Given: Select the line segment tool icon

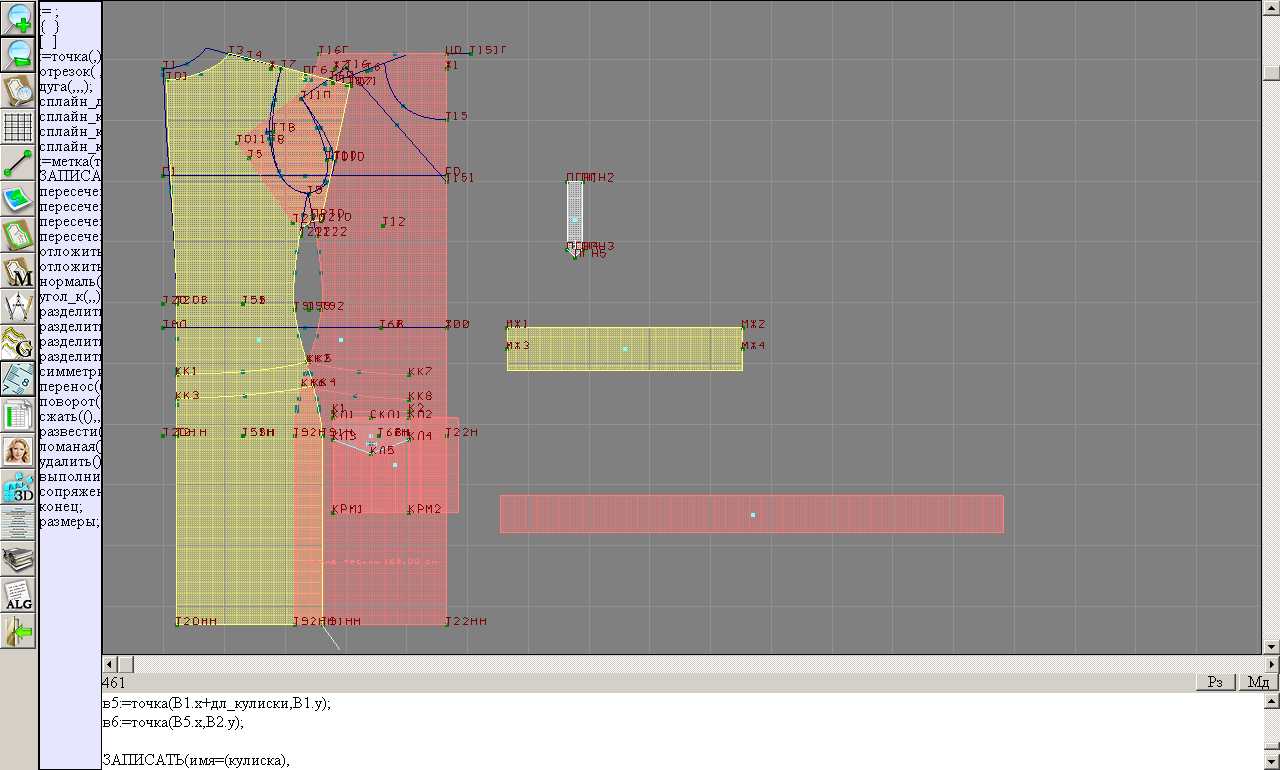Looking at the screenshot, I should pyautogui.click(x=19, y=163).
